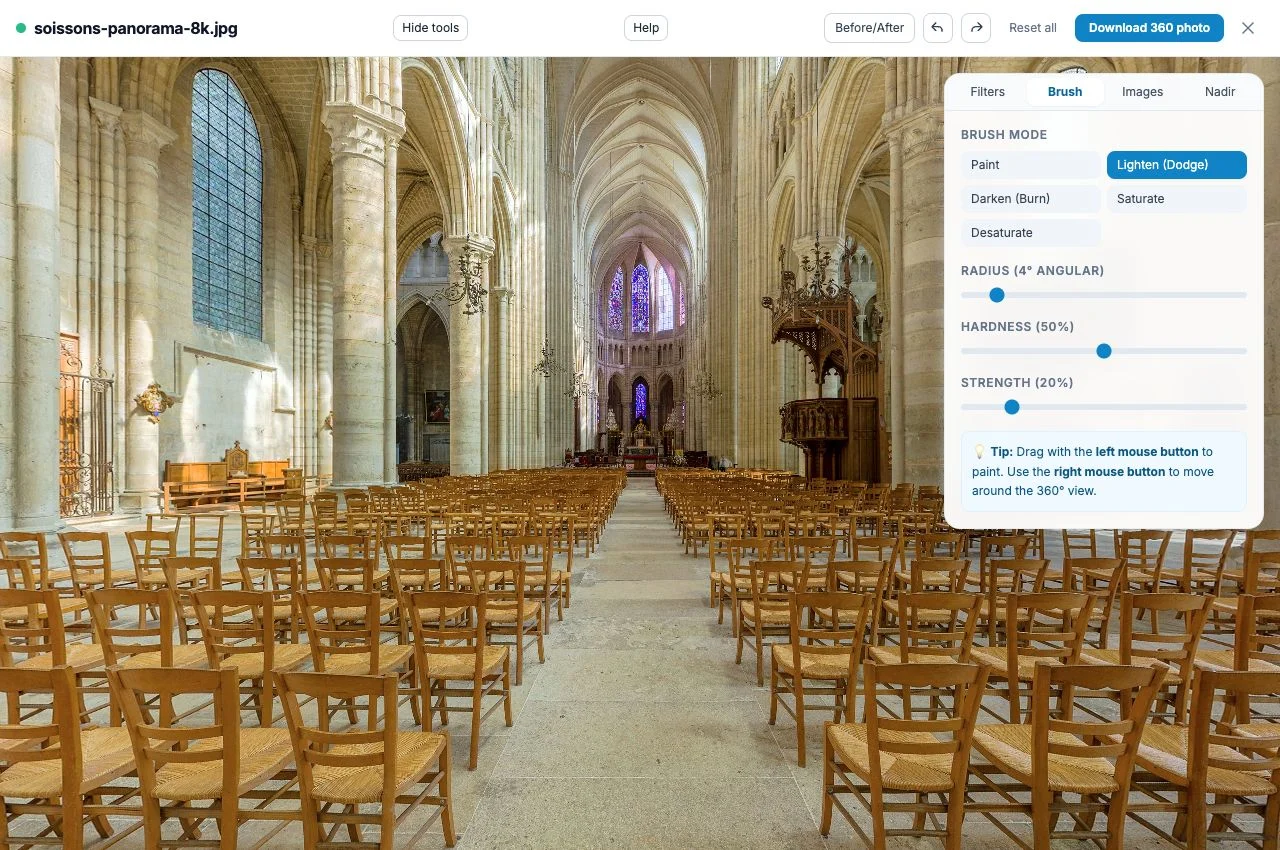Open the Images tab
Viewport: 1280px width, 850px height.
1142,92
